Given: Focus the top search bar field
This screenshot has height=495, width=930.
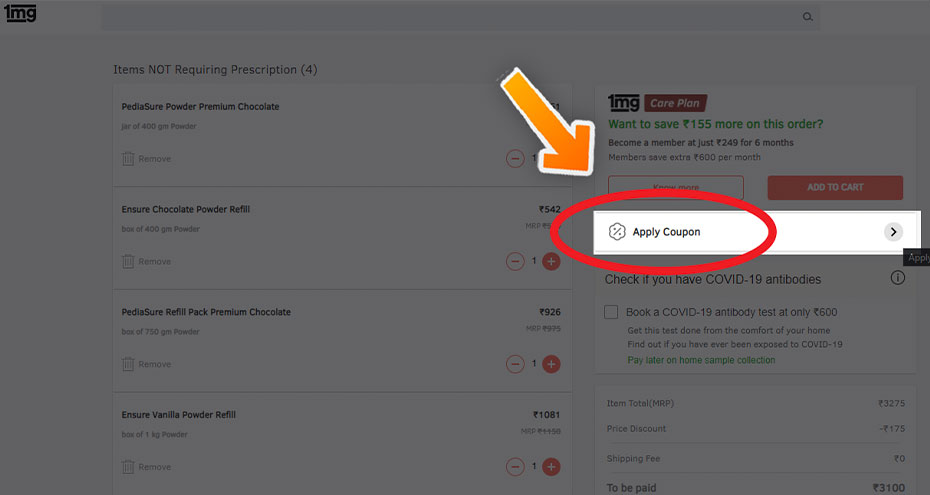Looking at the screenshot, I should [460, 16].
